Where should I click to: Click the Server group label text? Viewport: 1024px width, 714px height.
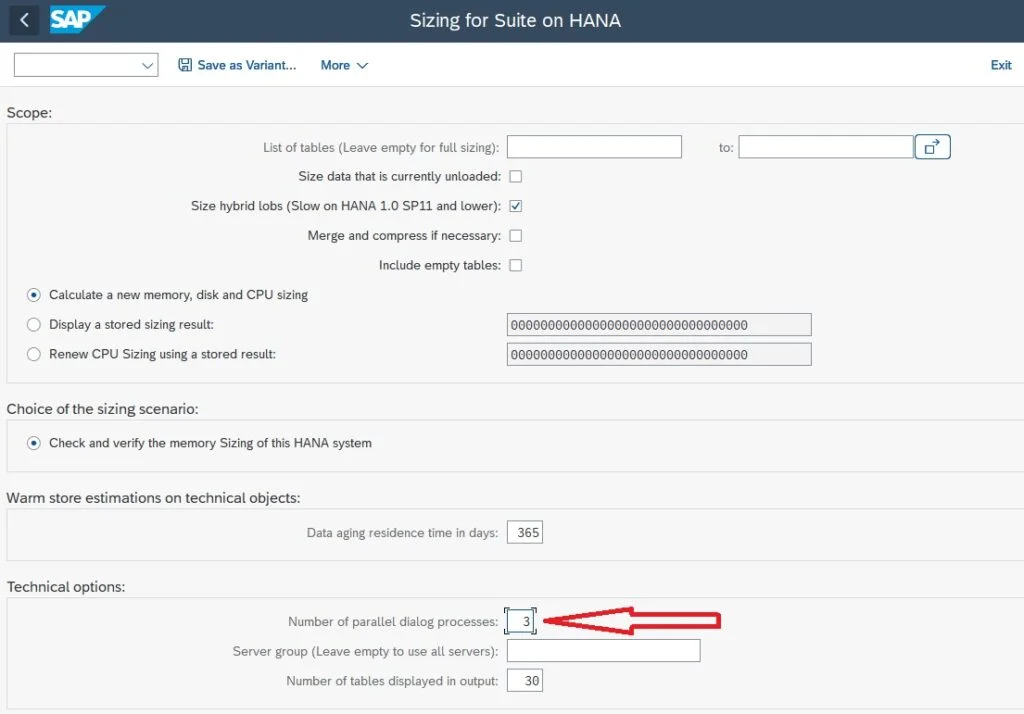(x=365, y=651)
